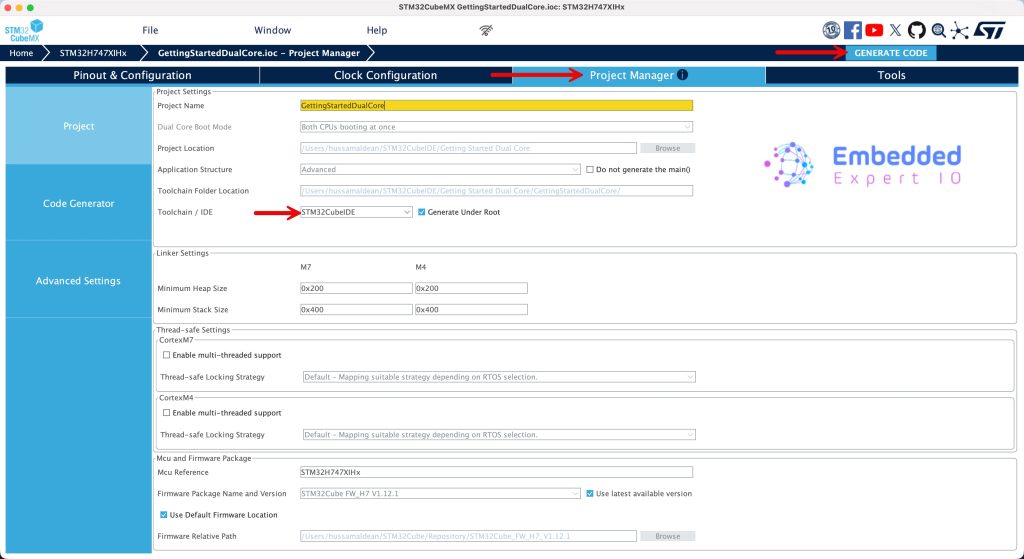
Task: Click the M7 Minimum Heap Size field
Action: (356, 288)
